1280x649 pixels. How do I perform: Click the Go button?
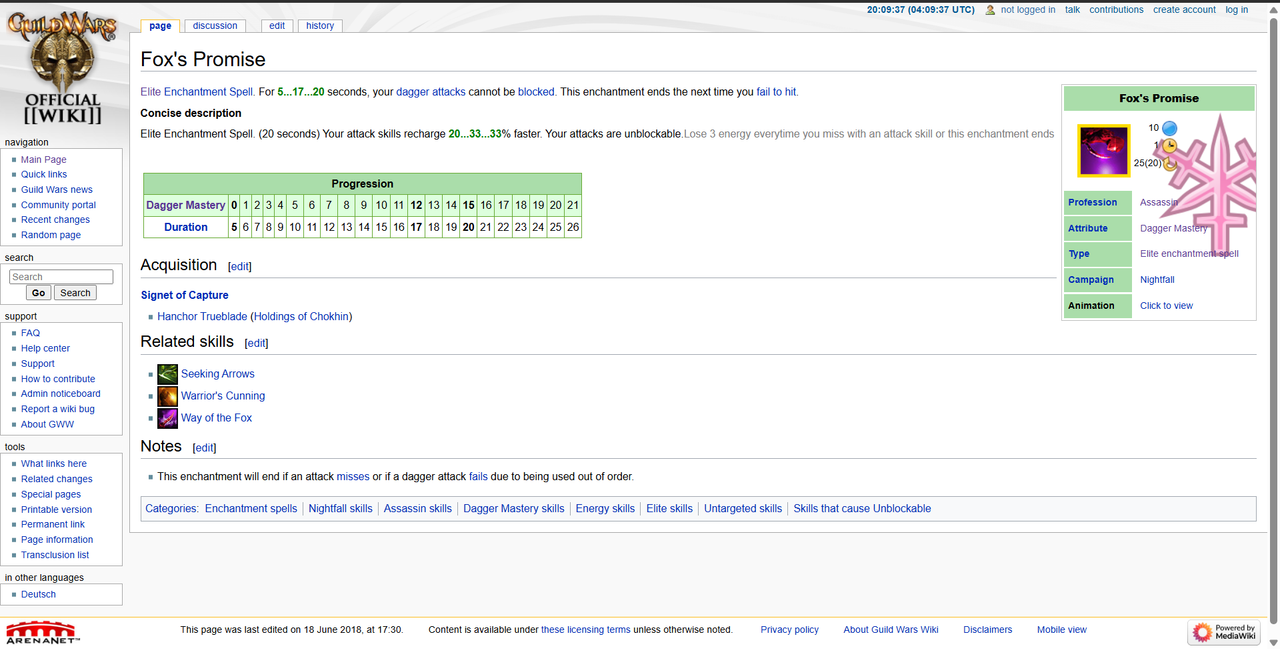pos(38,293)
